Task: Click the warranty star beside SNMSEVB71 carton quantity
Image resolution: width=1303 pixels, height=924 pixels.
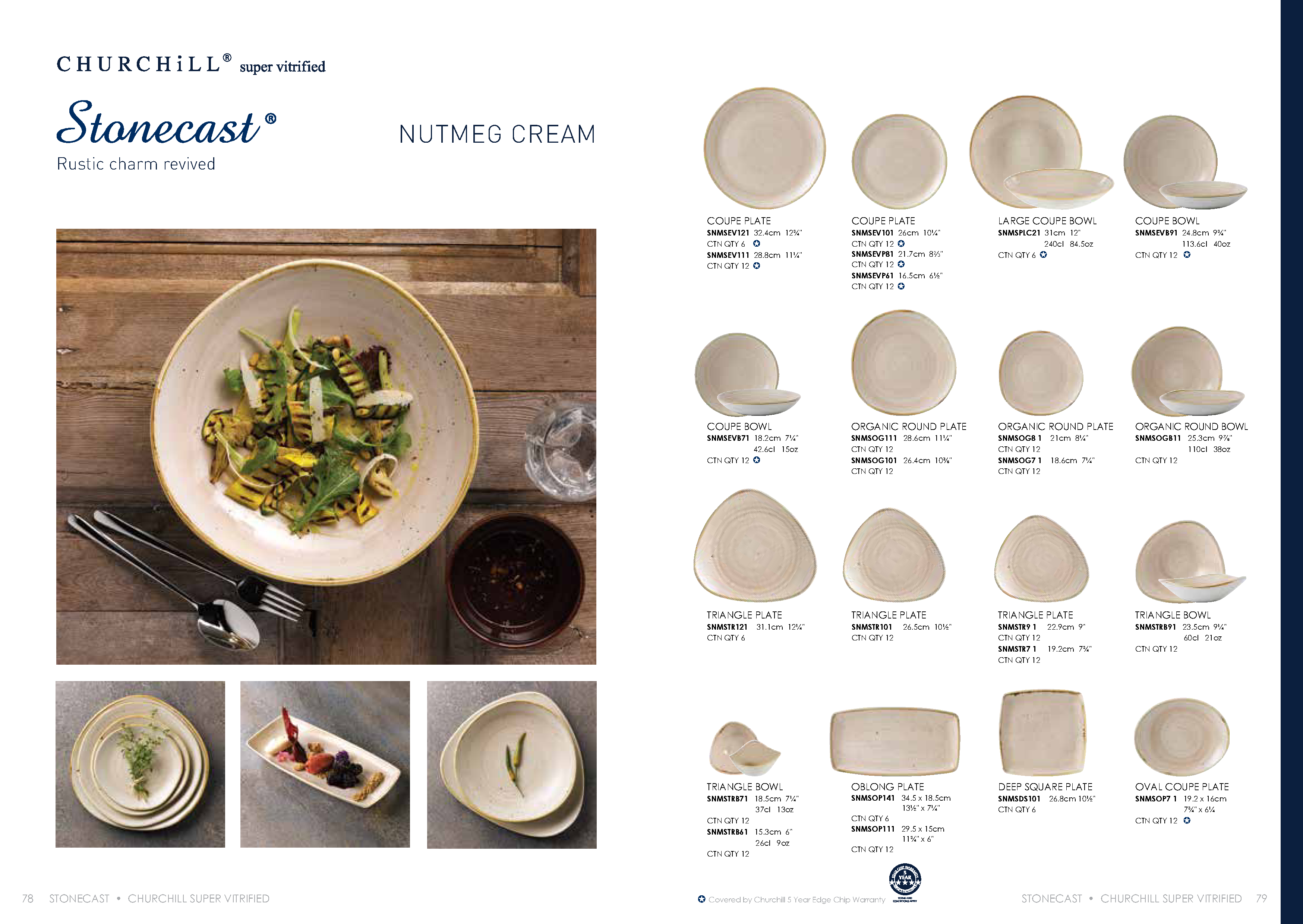Action: click(x=756, y=460)
